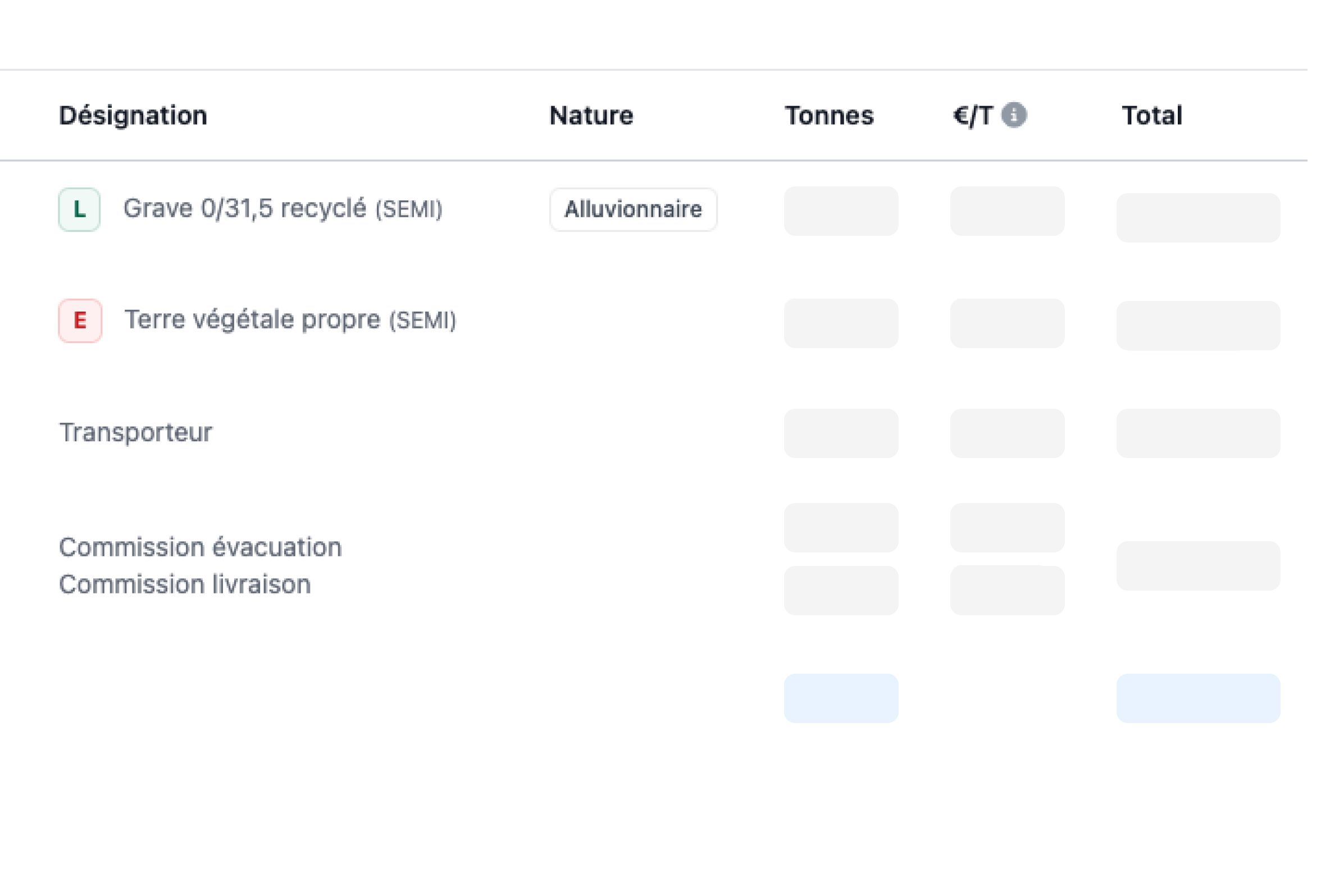Click the €/T field of Commission évacuation

[x=1007, y=527]
